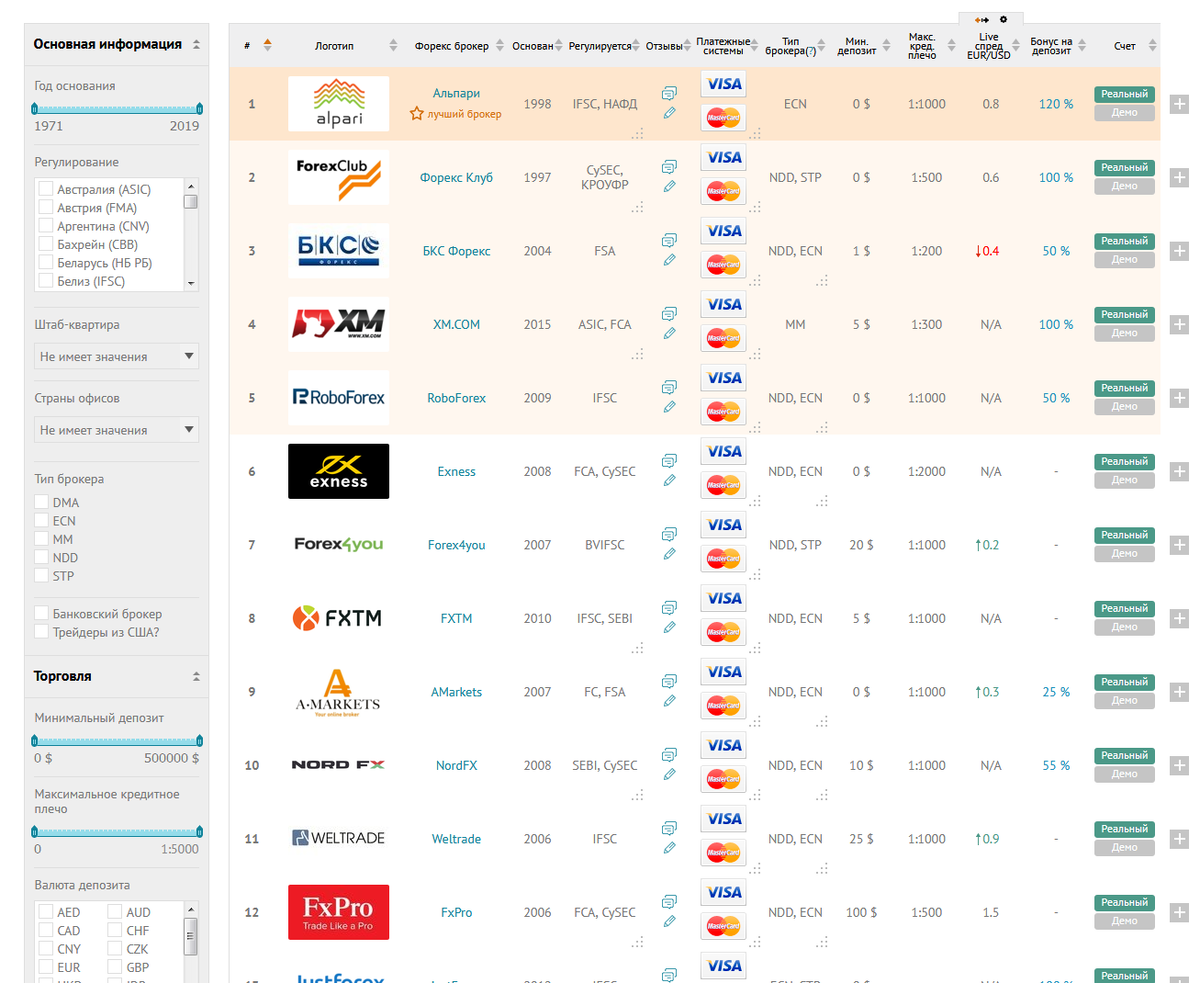
Task: Open reviews icon for XM.COM row
Action: tap(669, 314)
